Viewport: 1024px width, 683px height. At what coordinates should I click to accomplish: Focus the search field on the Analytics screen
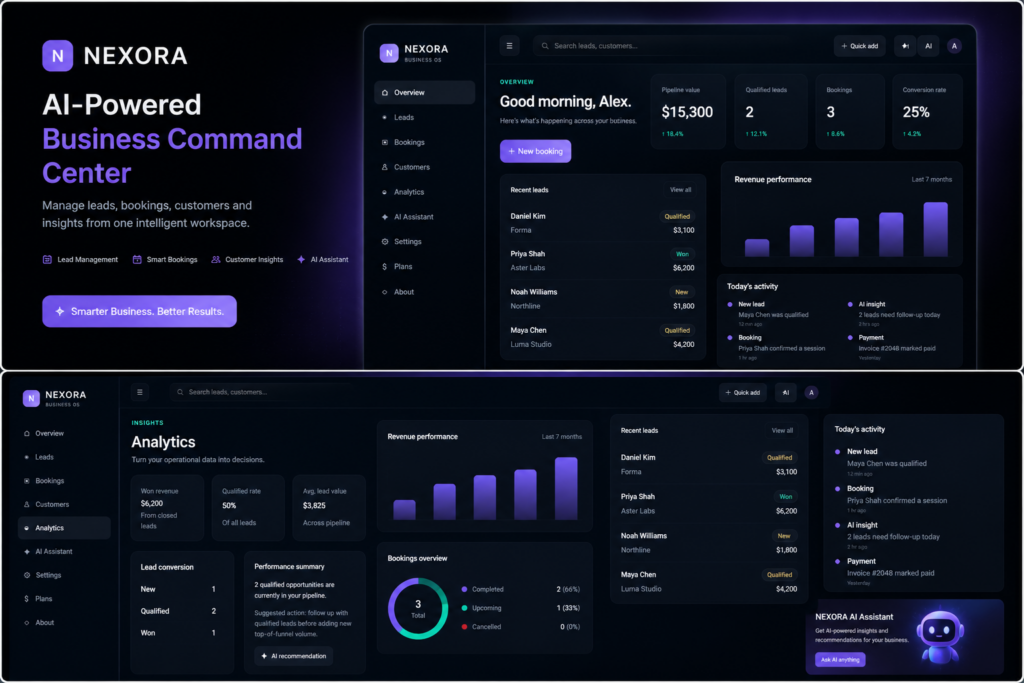pos(261,392)
